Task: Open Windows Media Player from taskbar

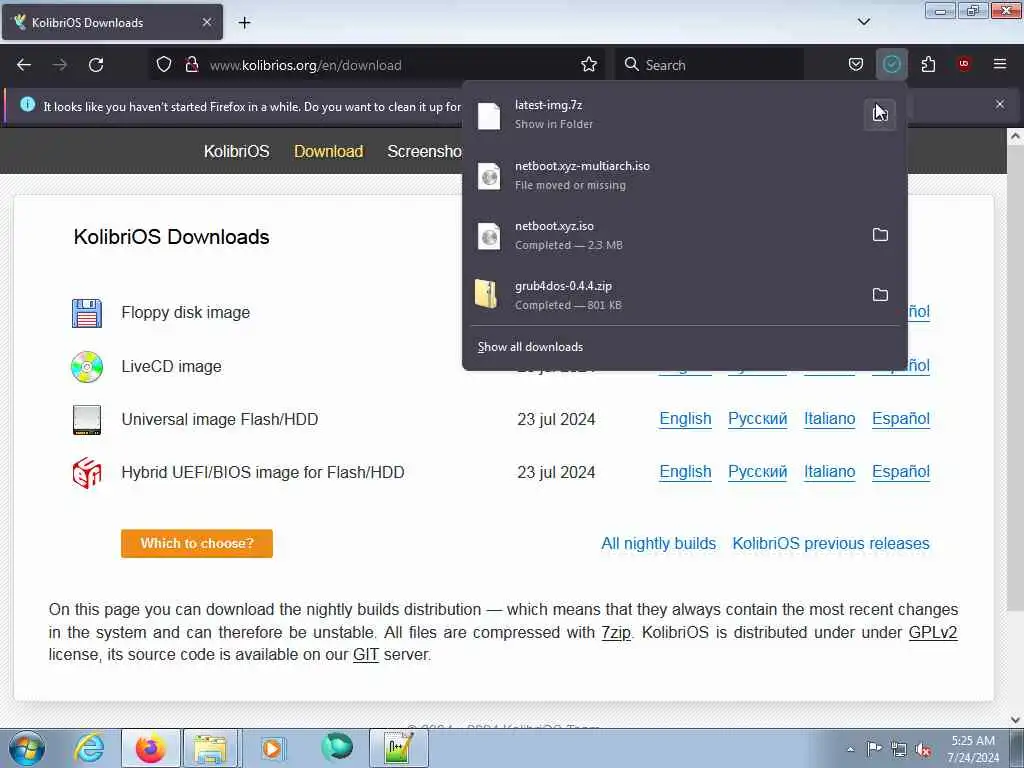Action: pos(272,748)
